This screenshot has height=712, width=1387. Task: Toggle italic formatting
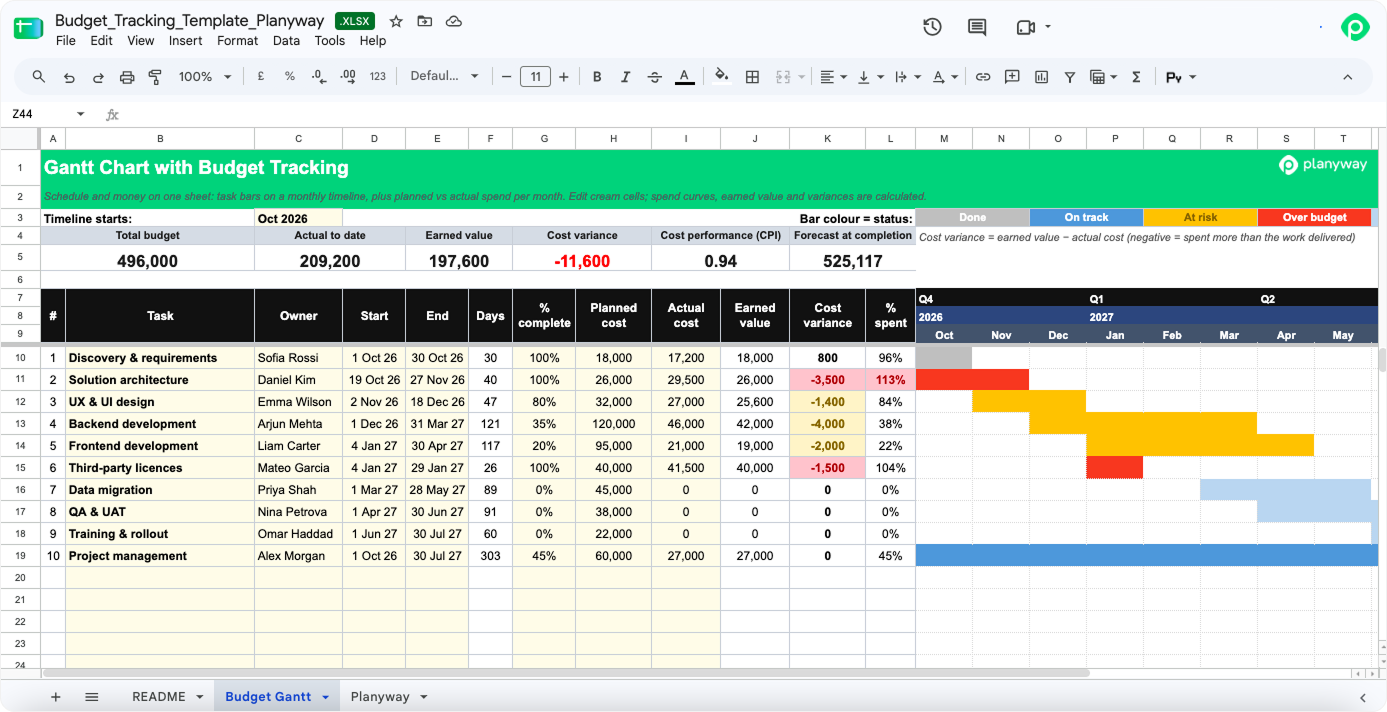pyautogui.click(x=626, y=77)
